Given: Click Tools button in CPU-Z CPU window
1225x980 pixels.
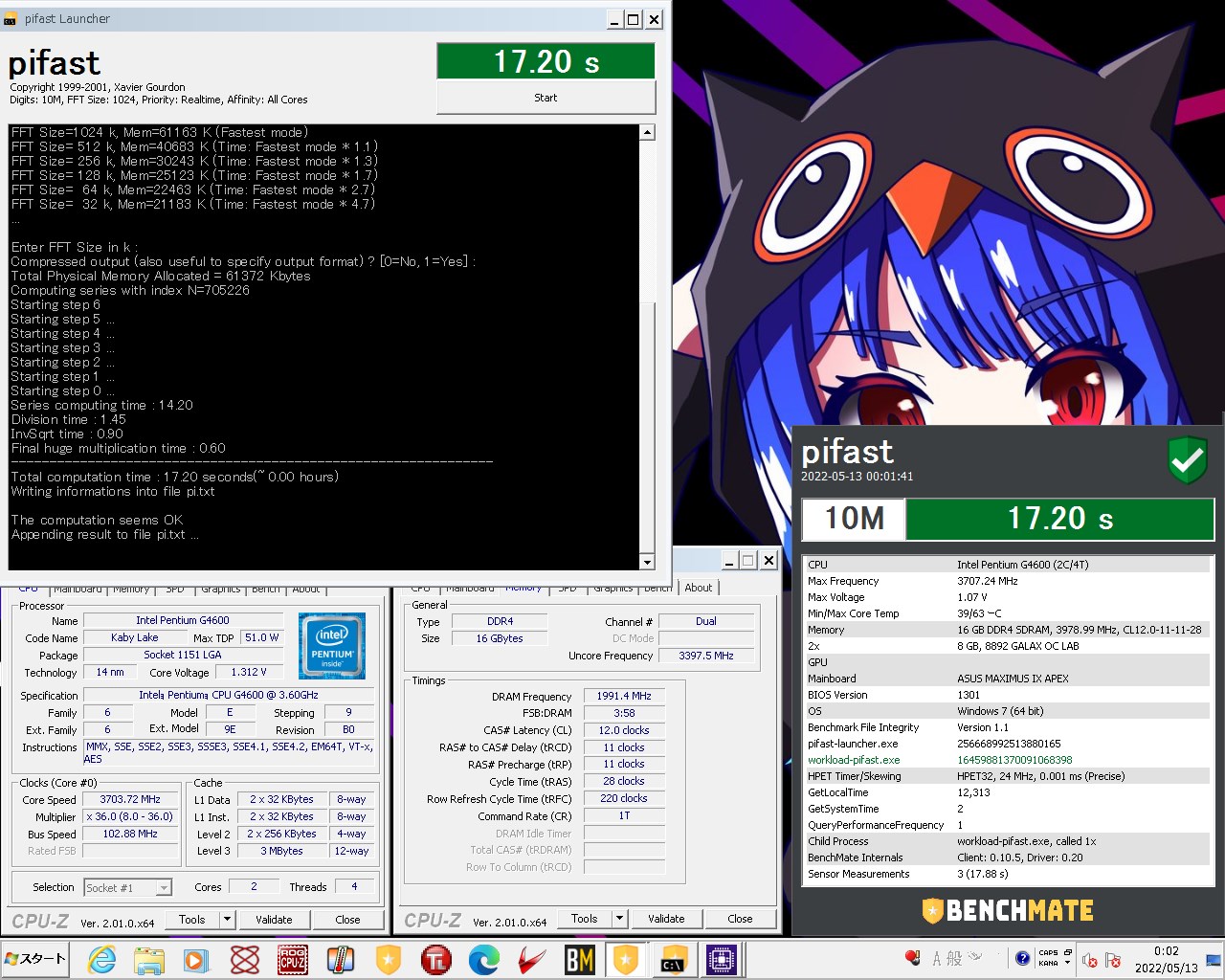Looking at the screenshot, I should click(192, 920).
